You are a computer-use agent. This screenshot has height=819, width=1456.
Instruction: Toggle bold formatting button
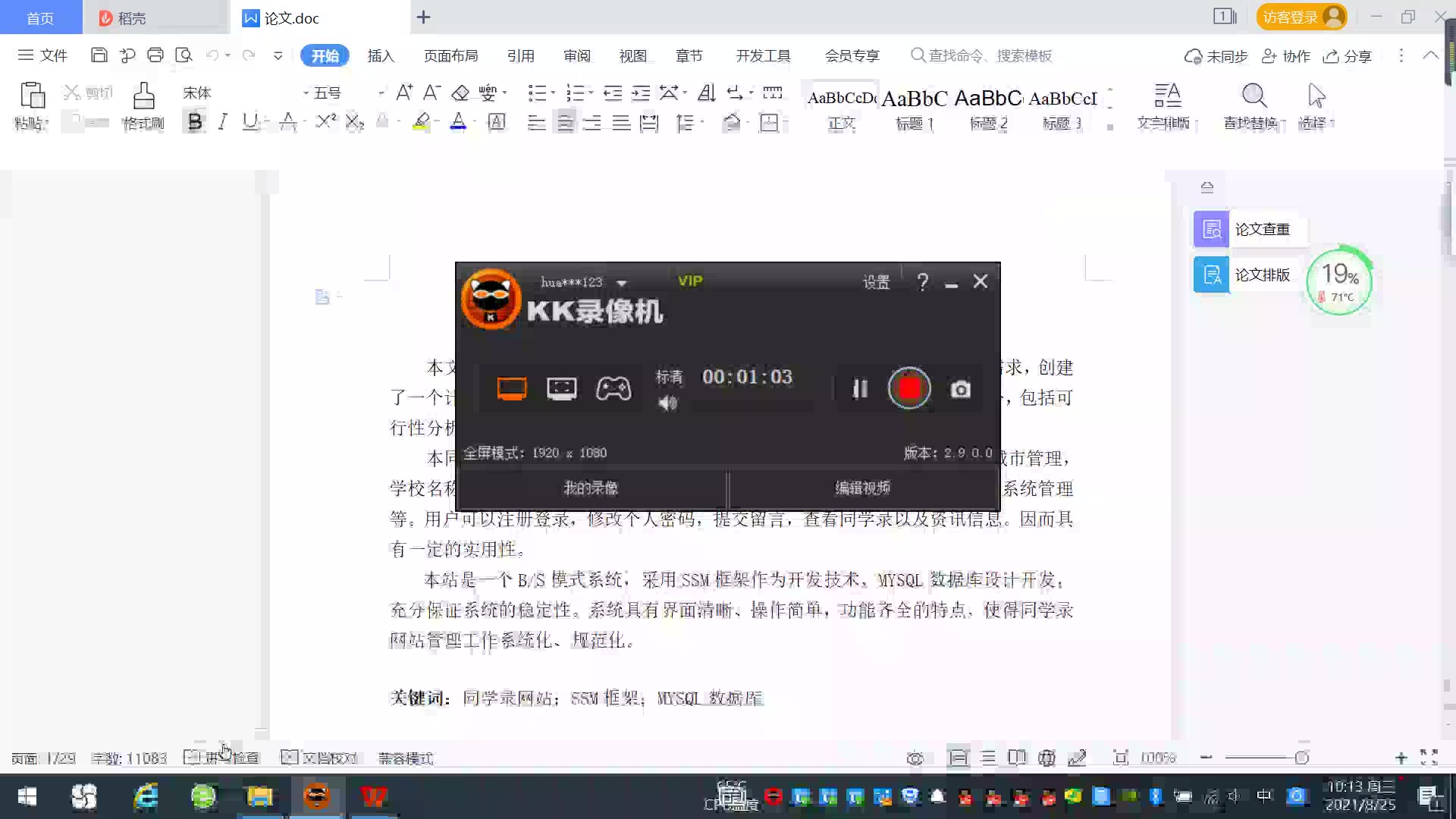click(195, 121)
